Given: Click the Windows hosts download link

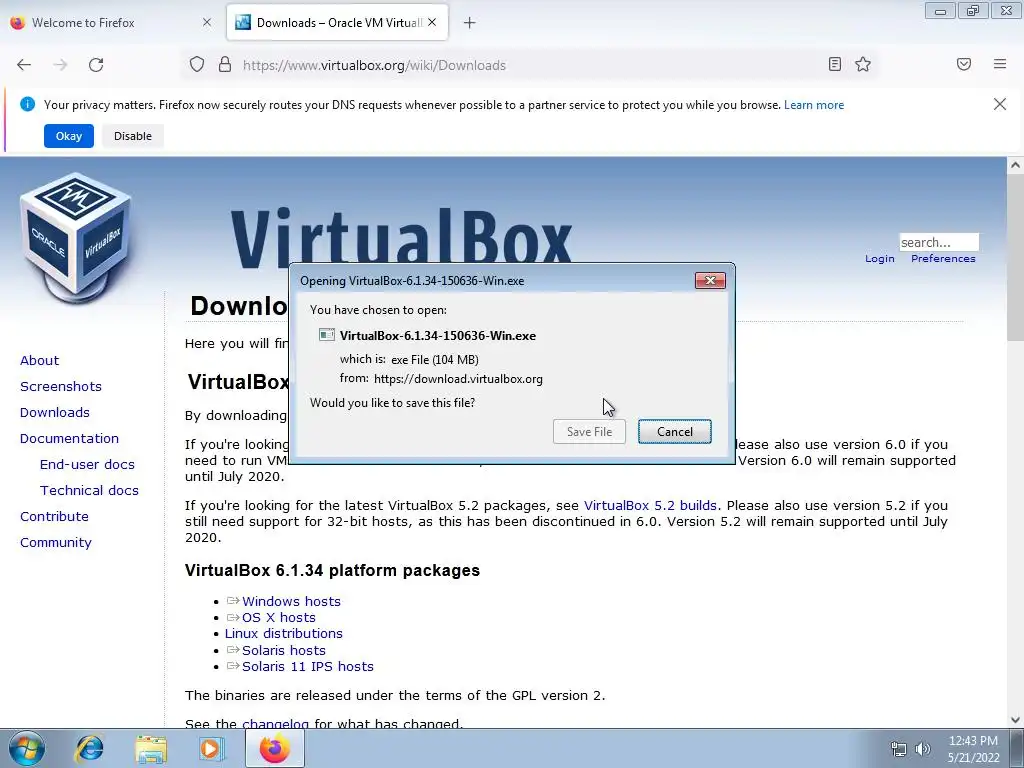Looking at the screenshot, I should pyautogui.click(x=291, y=601).
